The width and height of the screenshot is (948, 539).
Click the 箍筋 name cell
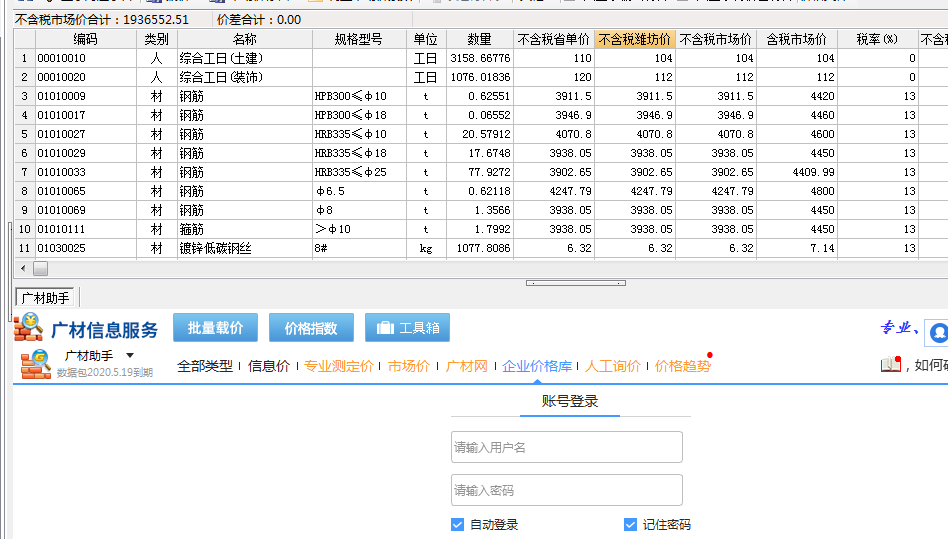click(x=245, y=230)
